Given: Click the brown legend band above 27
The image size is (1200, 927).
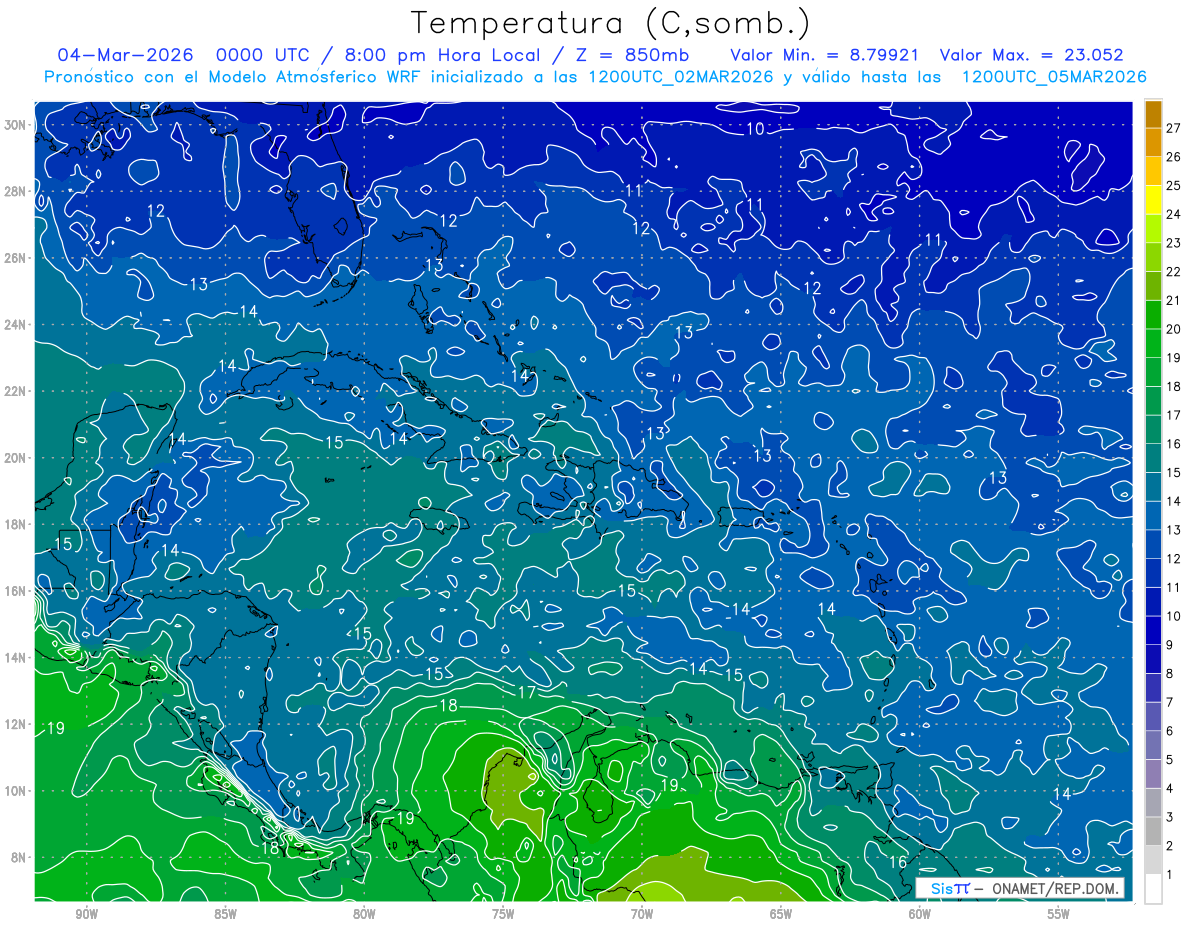Looking at the screenshot, I should [1153, 114].
